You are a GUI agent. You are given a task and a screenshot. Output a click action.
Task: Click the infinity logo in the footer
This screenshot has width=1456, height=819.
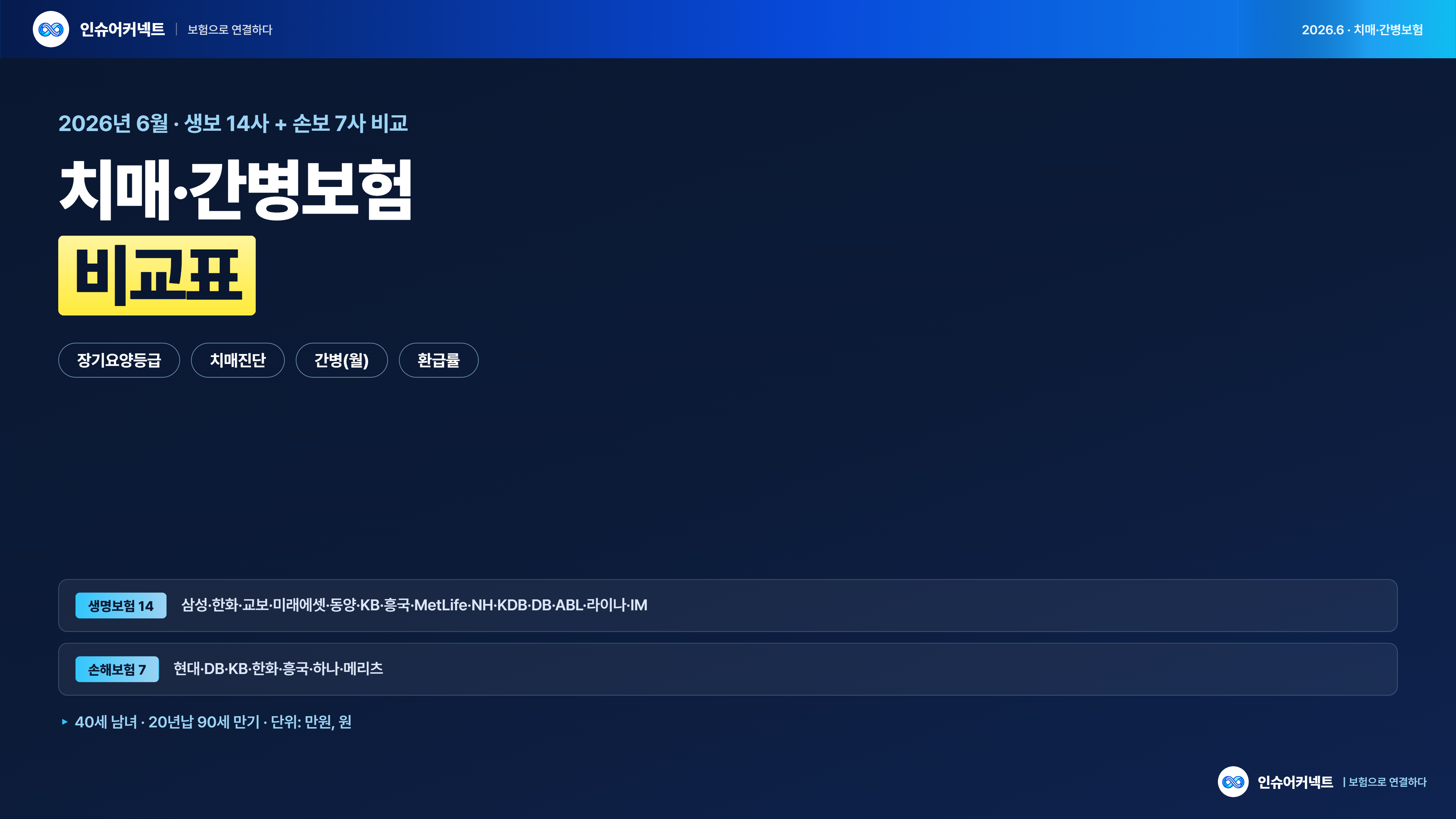[1233, 782]
